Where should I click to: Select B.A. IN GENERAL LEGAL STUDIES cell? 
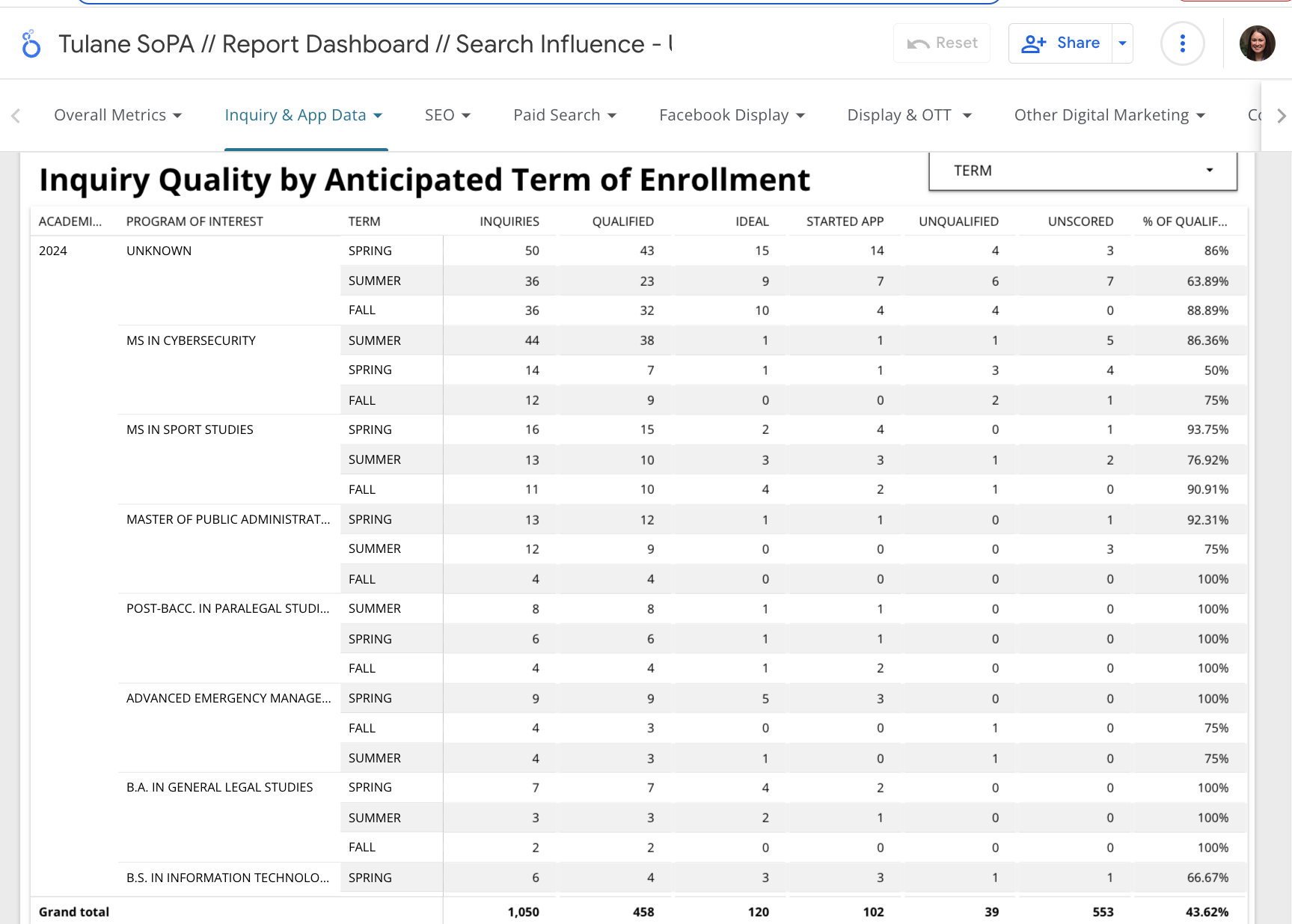click(219, 787)
